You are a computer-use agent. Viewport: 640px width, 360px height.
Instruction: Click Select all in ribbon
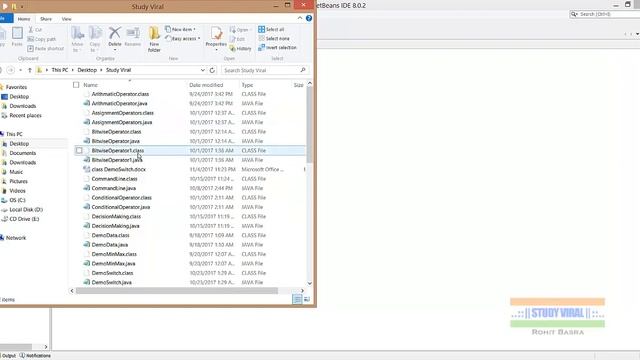click(271, 29)
